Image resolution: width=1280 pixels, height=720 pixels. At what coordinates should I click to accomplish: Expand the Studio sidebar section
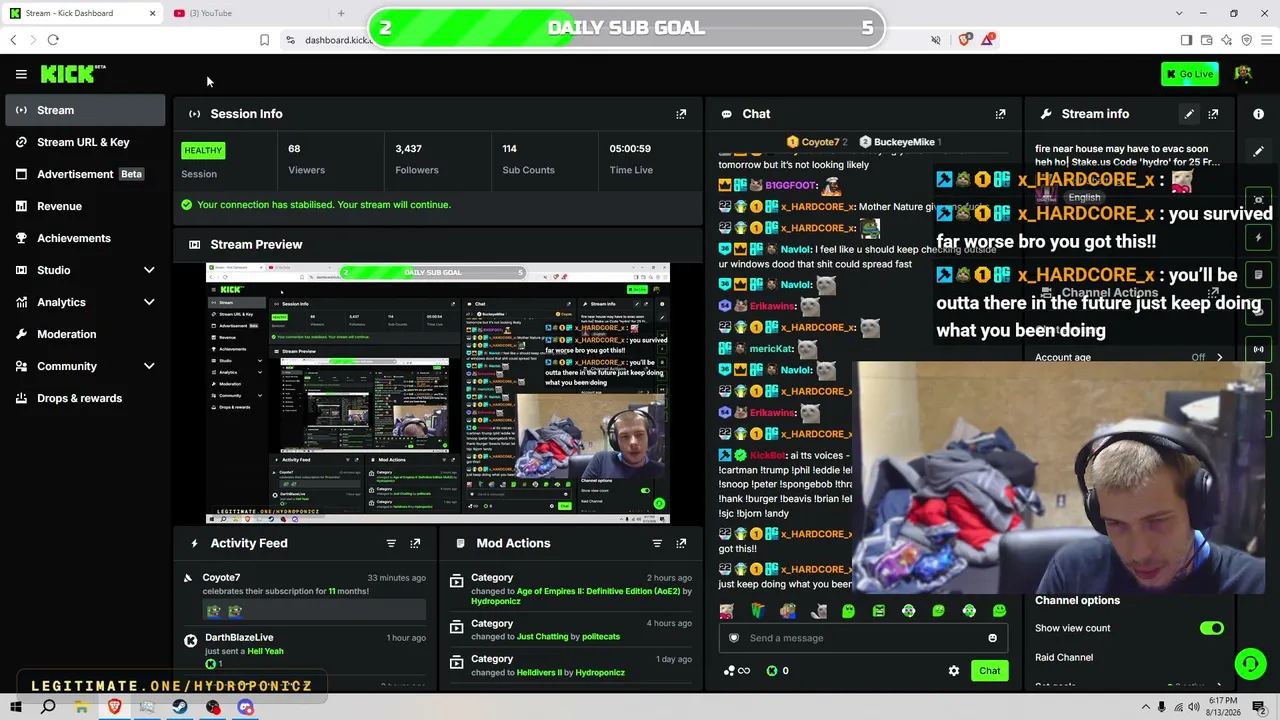point(149,270)
